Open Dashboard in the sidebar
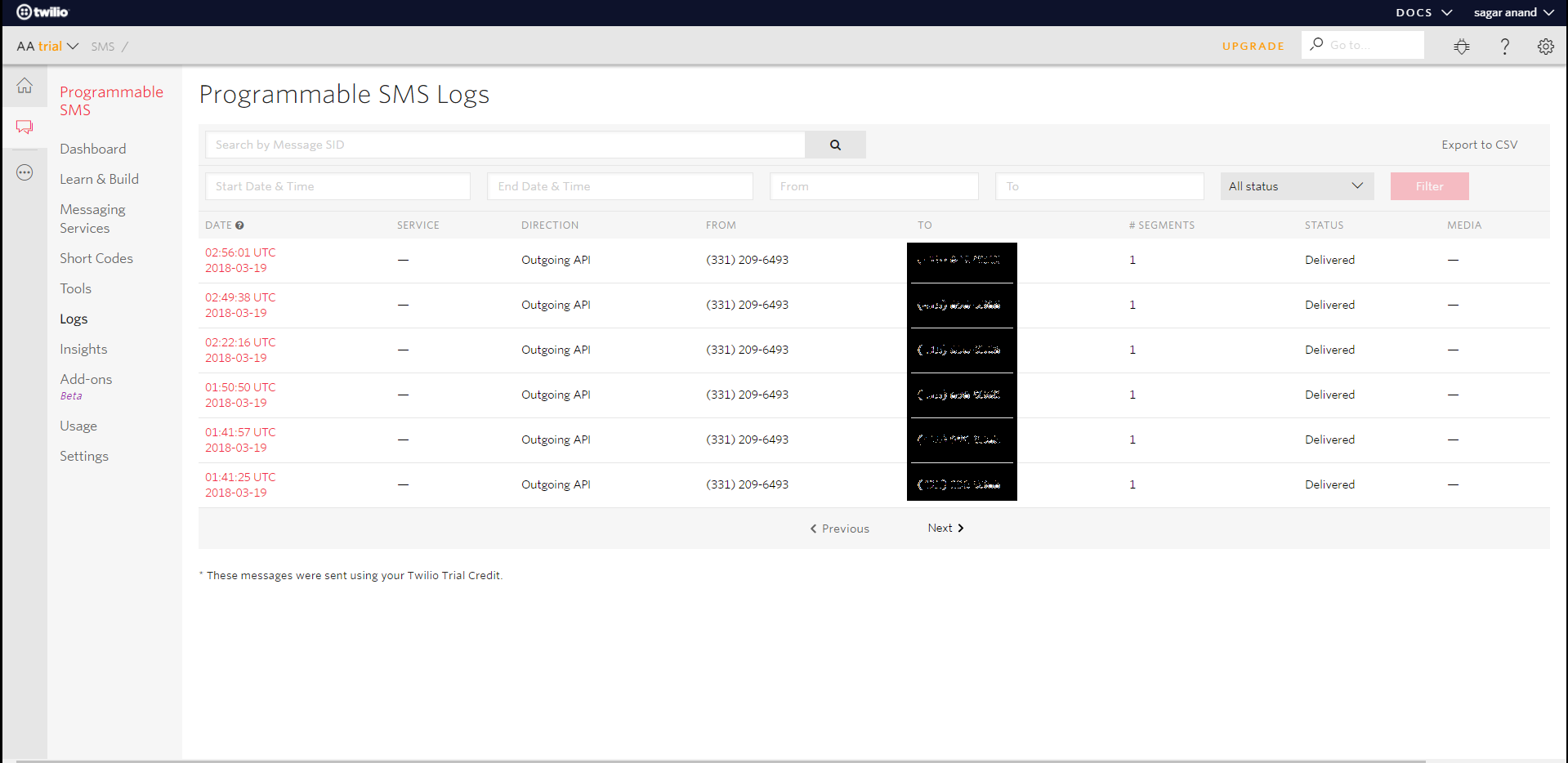 [x=93, y=149]
